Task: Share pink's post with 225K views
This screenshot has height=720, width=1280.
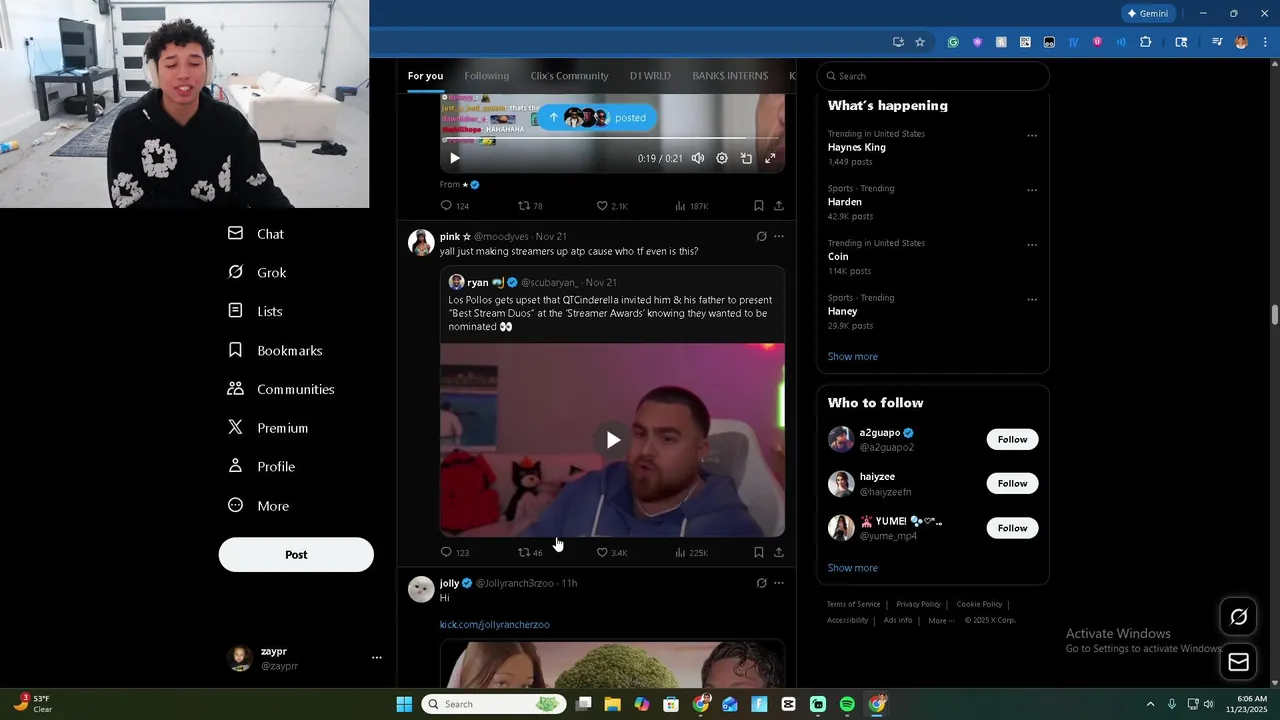Action: (x=779, y=553)
